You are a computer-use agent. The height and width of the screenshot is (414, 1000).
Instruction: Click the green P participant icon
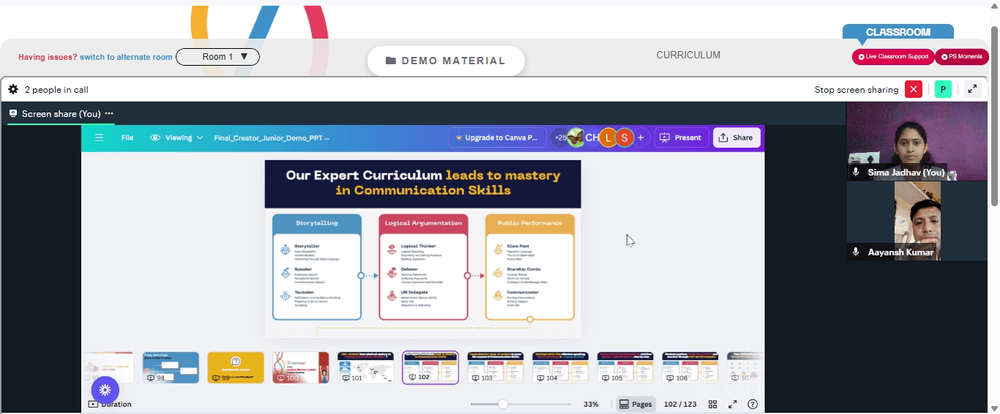click(x=943, y=90)
